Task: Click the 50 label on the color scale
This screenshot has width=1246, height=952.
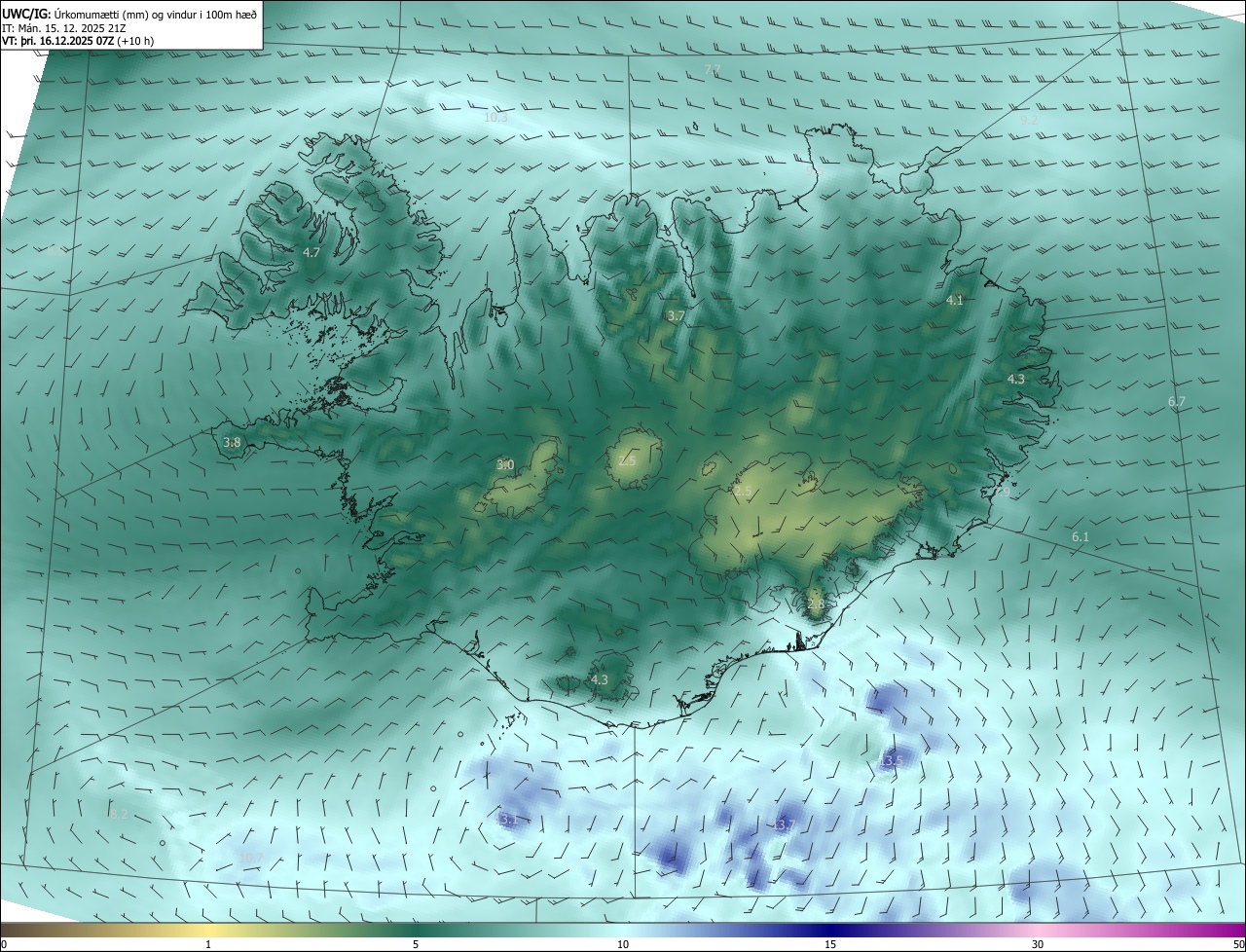Action: tap(1239, 944)
